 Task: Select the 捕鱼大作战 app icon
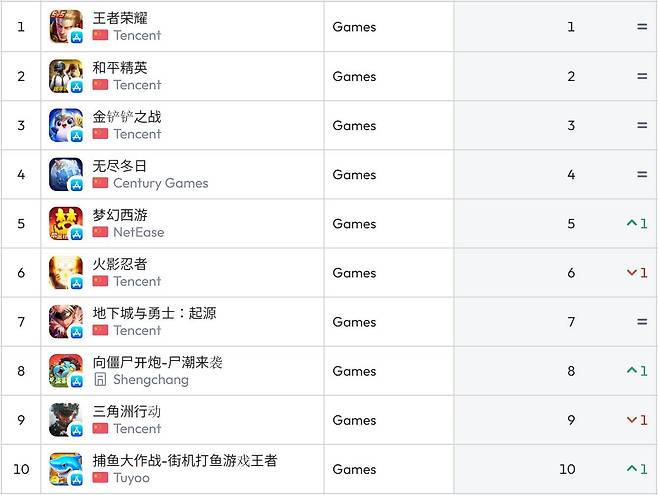pos(65,469)
